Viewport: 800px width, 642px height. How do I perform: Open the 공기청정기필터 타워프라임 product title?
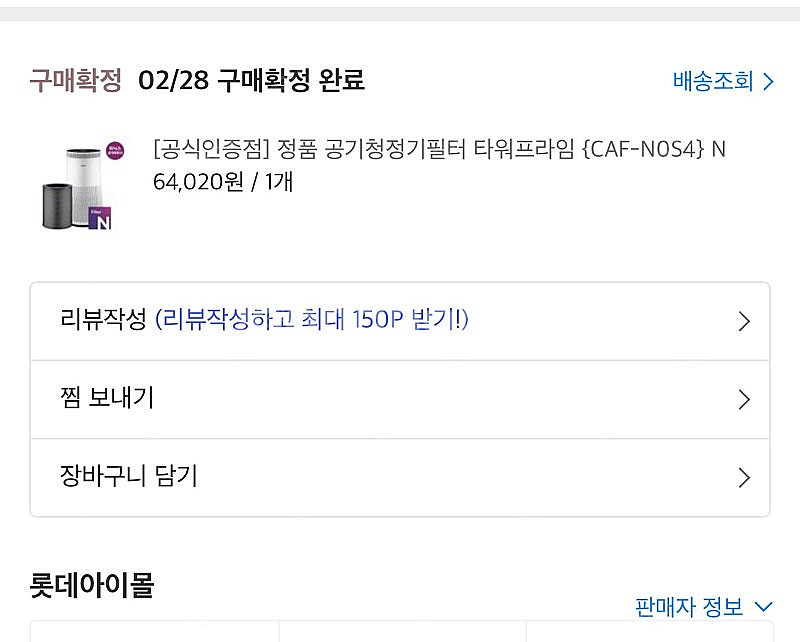[440, 150]
